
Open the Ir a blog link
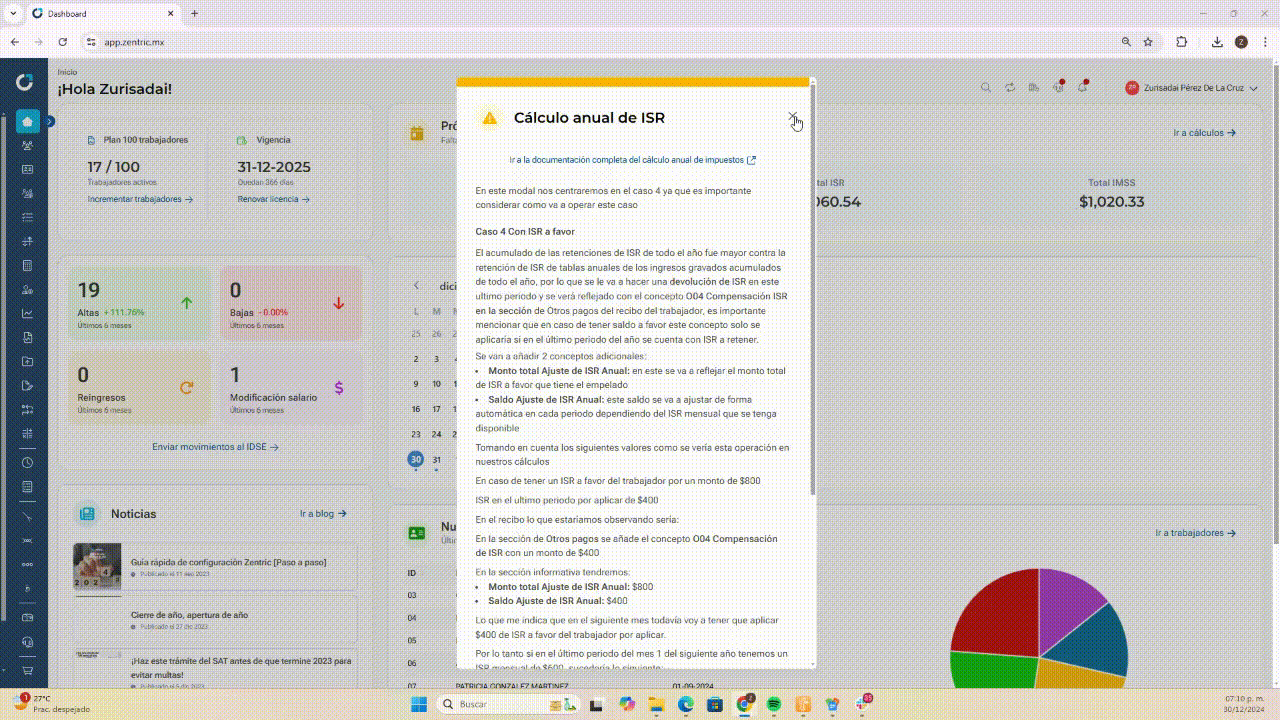(323, 514)
